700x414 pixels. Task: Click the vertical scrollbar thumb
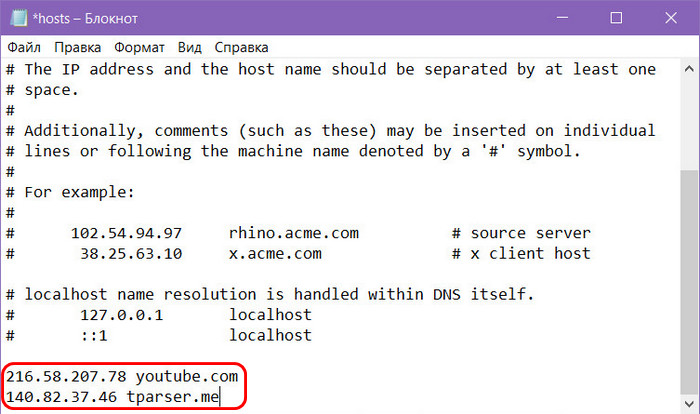click(x=689, y=281)
